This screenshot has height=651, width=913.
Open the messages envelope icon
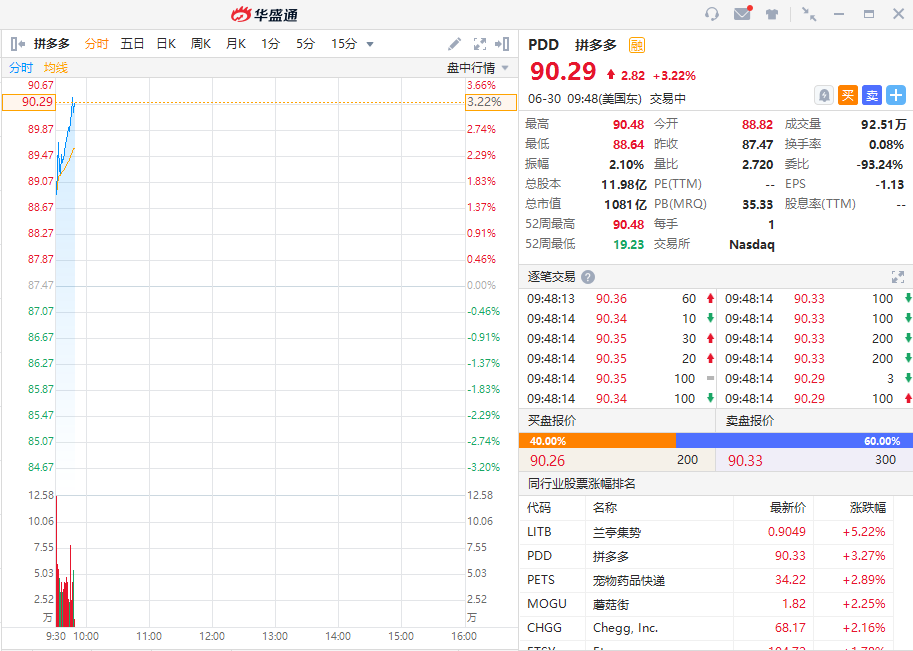pyautogui.click(x=742, y=13)
